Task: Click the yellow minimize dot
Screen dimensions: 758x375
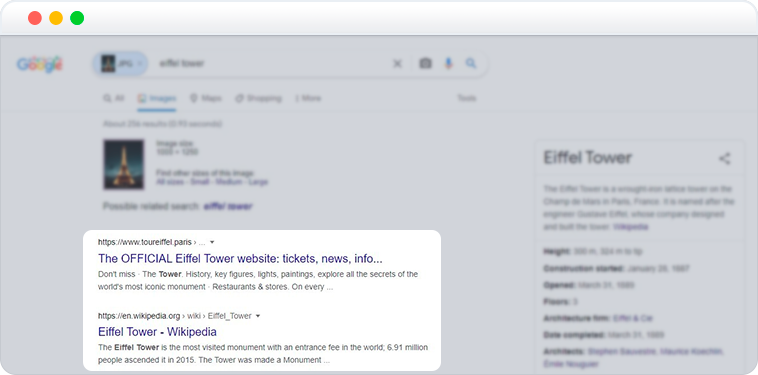Action: click(x=56, y=18)
